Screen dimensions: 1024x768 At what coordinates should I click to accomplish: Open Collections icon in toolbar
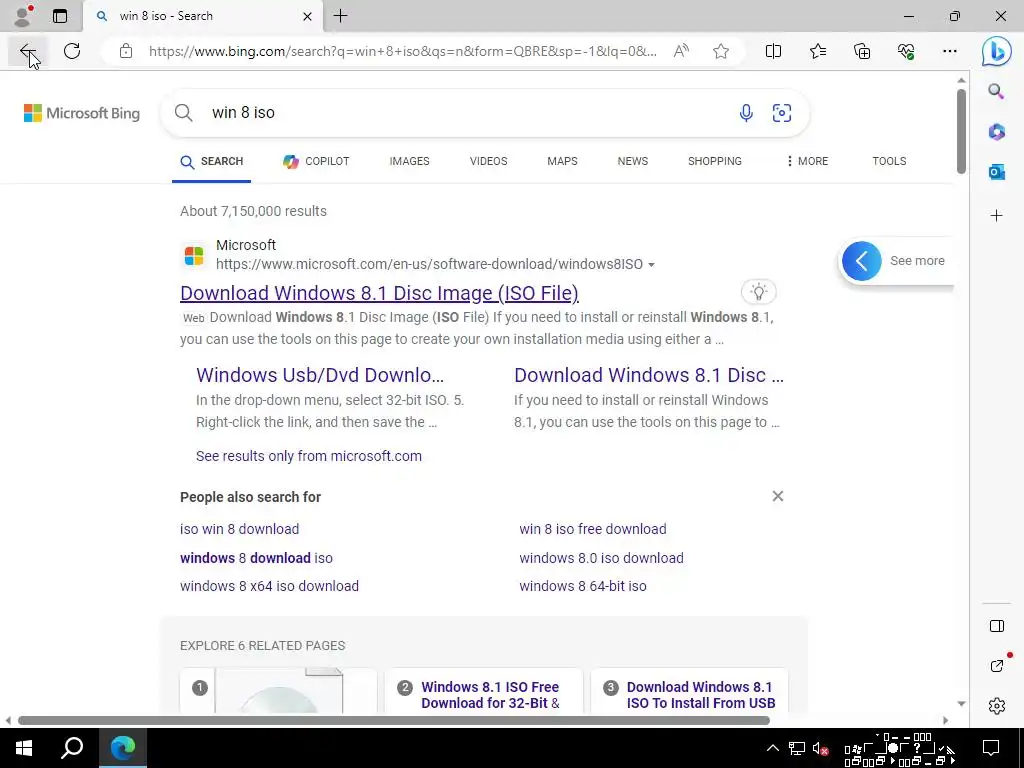(x=862, y=51)
